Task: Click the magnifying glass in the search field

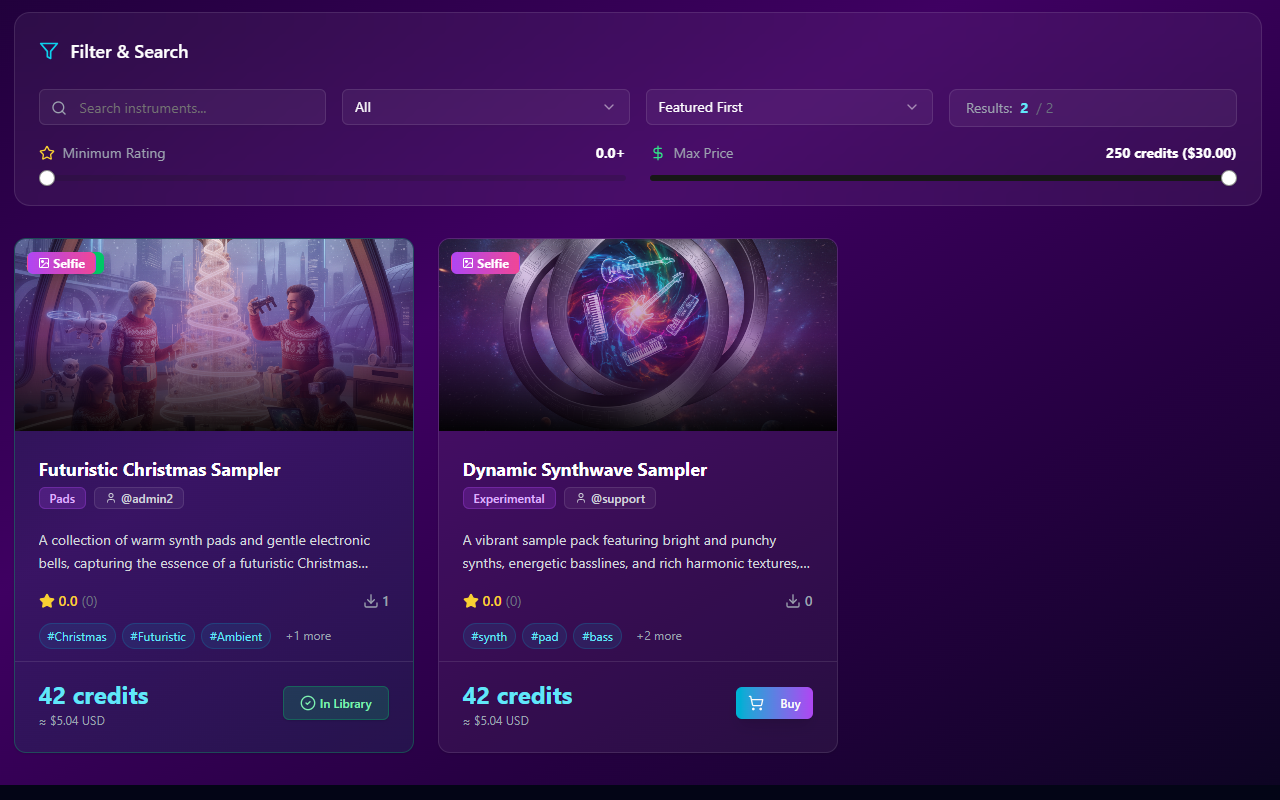Action: 59,107
